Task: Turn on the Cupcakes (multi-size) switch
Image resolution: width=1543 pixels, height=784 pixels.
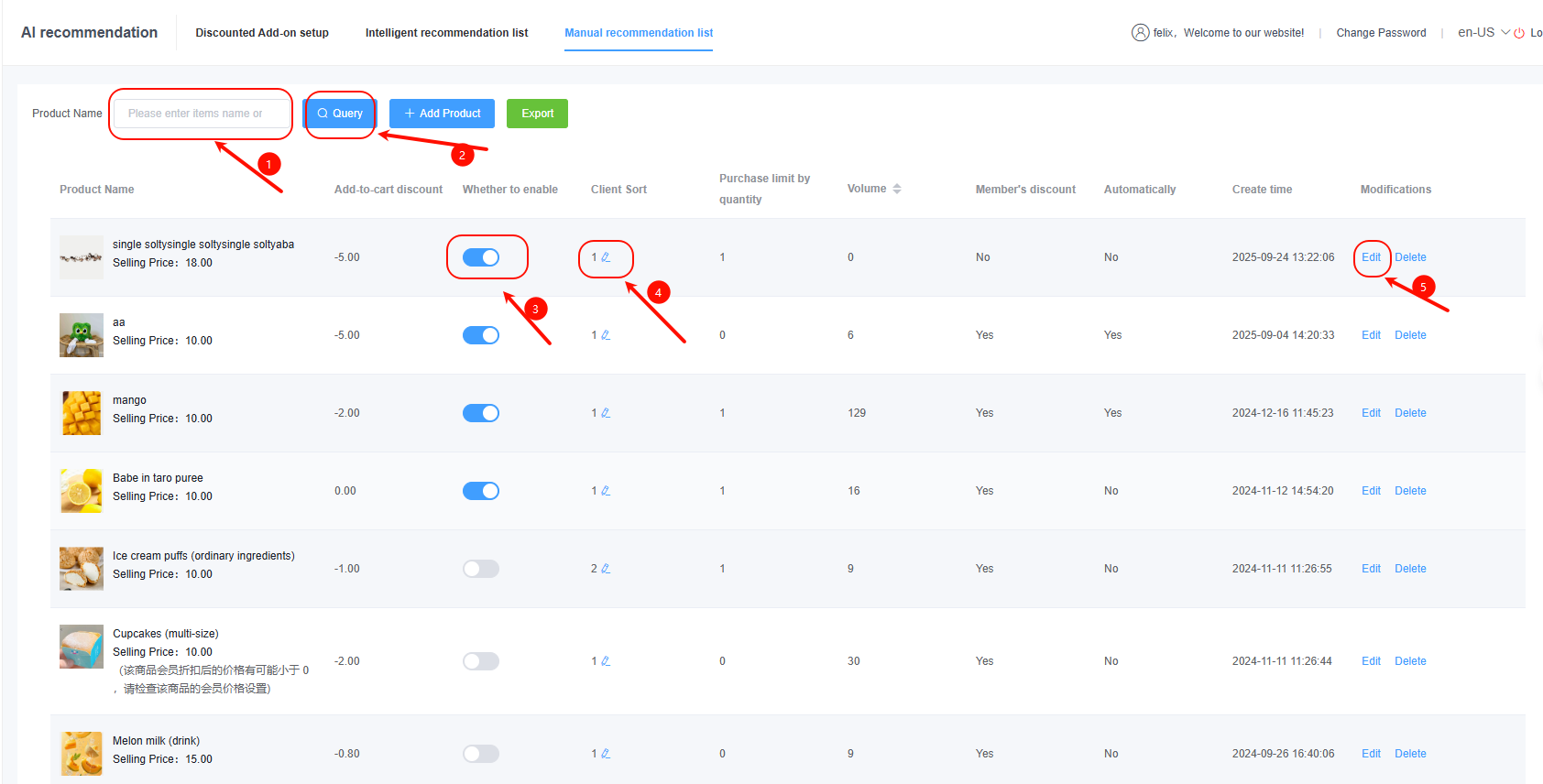Action: click(x=481, y=661)
